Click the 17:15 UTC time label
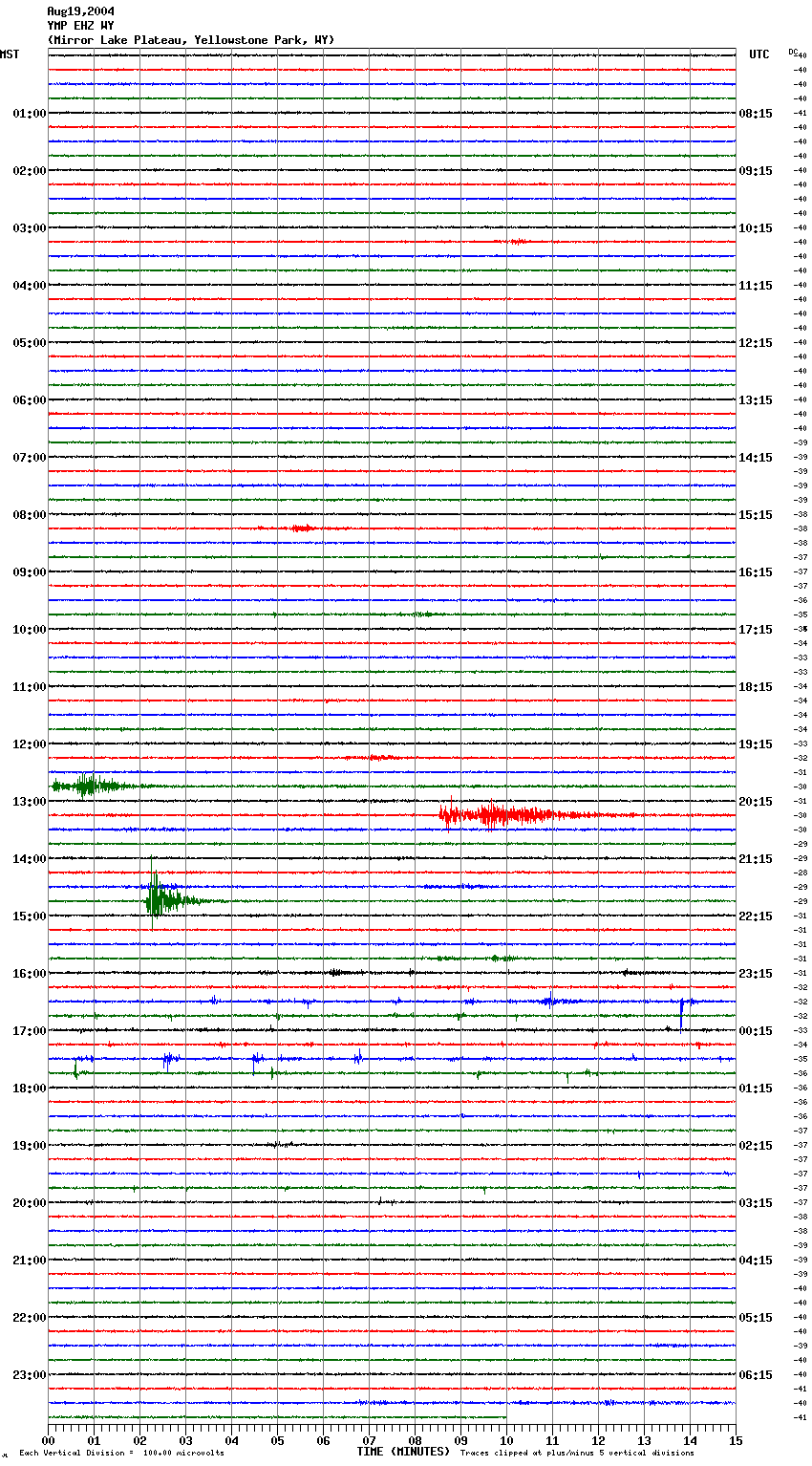The height and width of the screenshot is (1466, 812). click(x=756, y=630)
